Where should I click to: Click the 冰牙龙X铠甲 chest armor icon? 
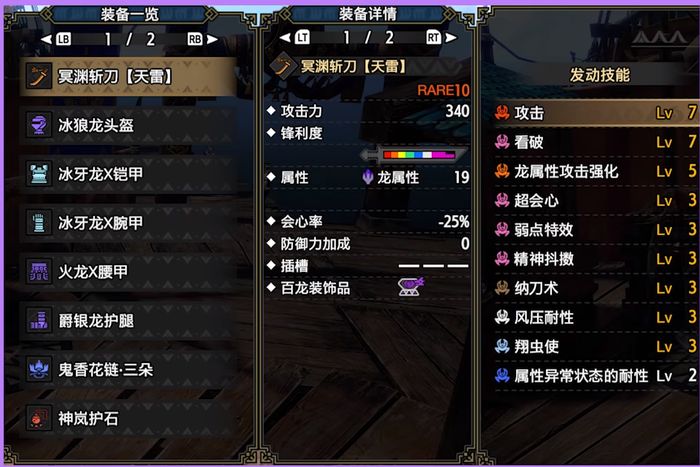point(39,174)
